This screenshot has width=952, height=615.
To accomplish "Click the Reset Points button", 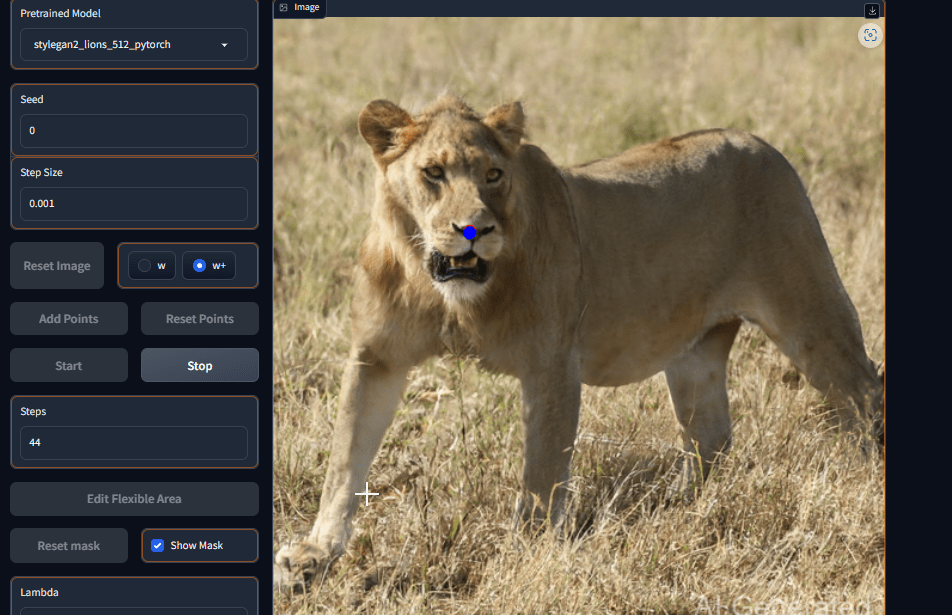I will (200, 318).
